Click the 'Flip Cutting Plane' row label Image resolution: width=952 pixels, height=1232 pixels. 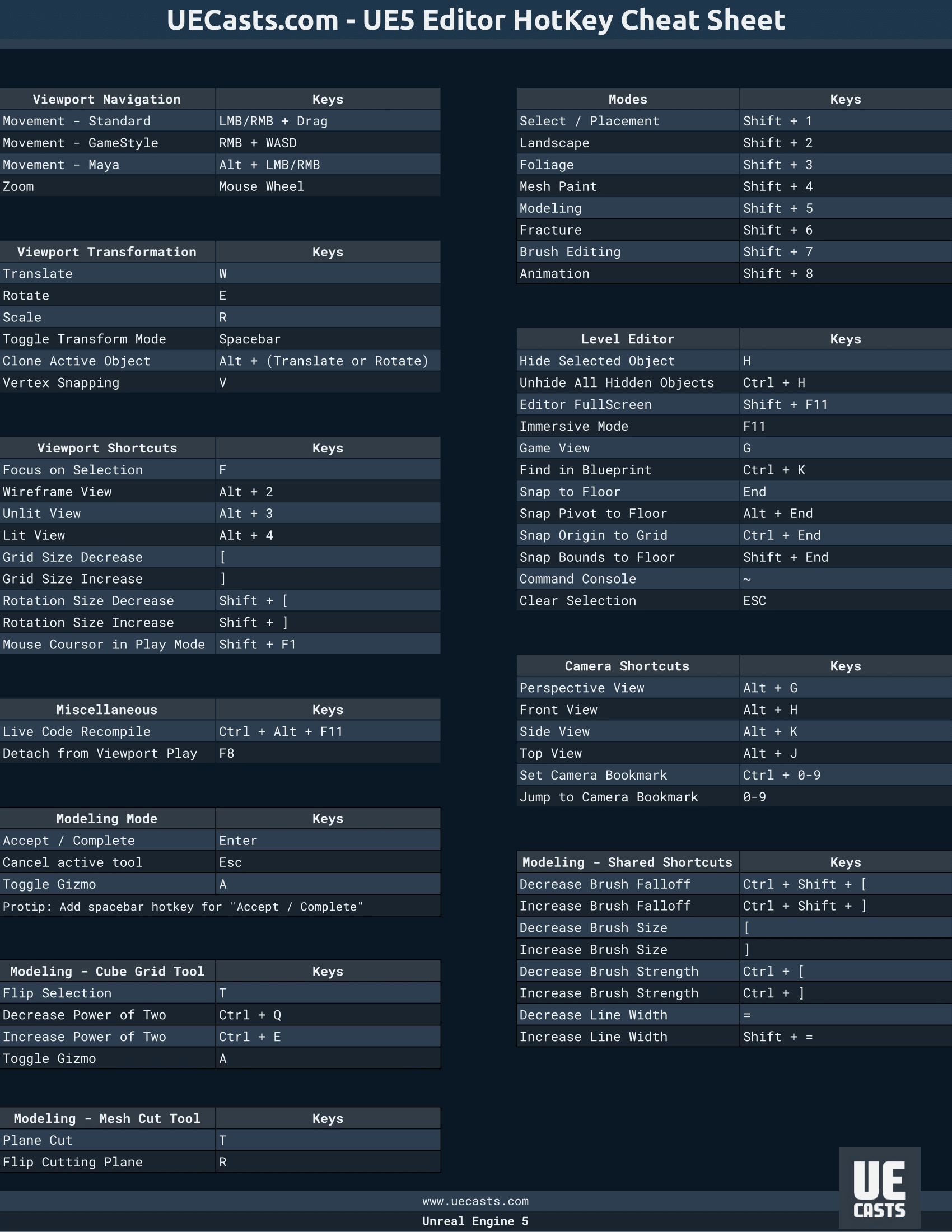coord(107,1162)
